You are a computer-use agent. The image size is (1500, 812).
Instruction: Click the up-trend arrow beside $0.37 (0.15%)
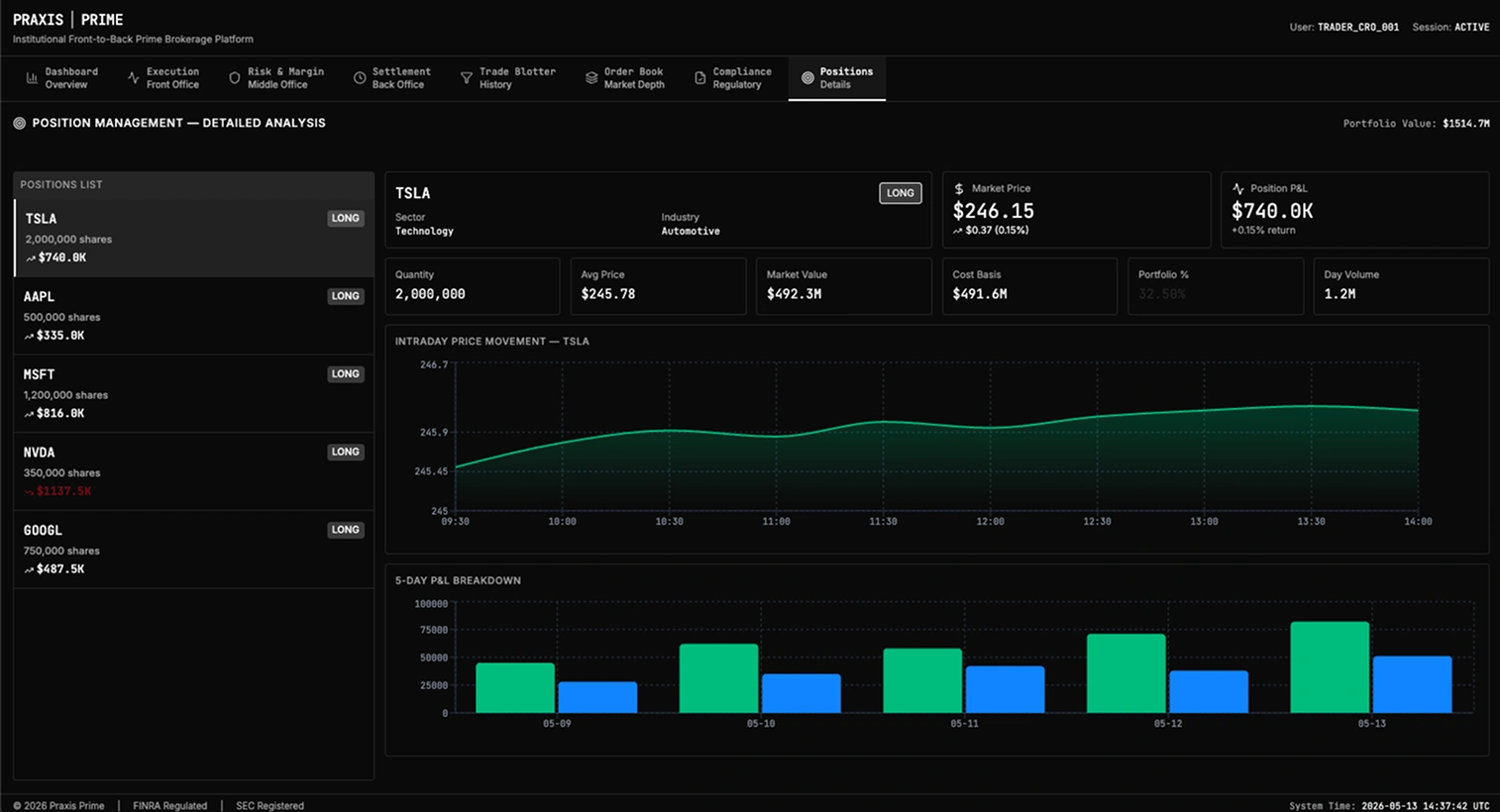click(x=957, y=231)
